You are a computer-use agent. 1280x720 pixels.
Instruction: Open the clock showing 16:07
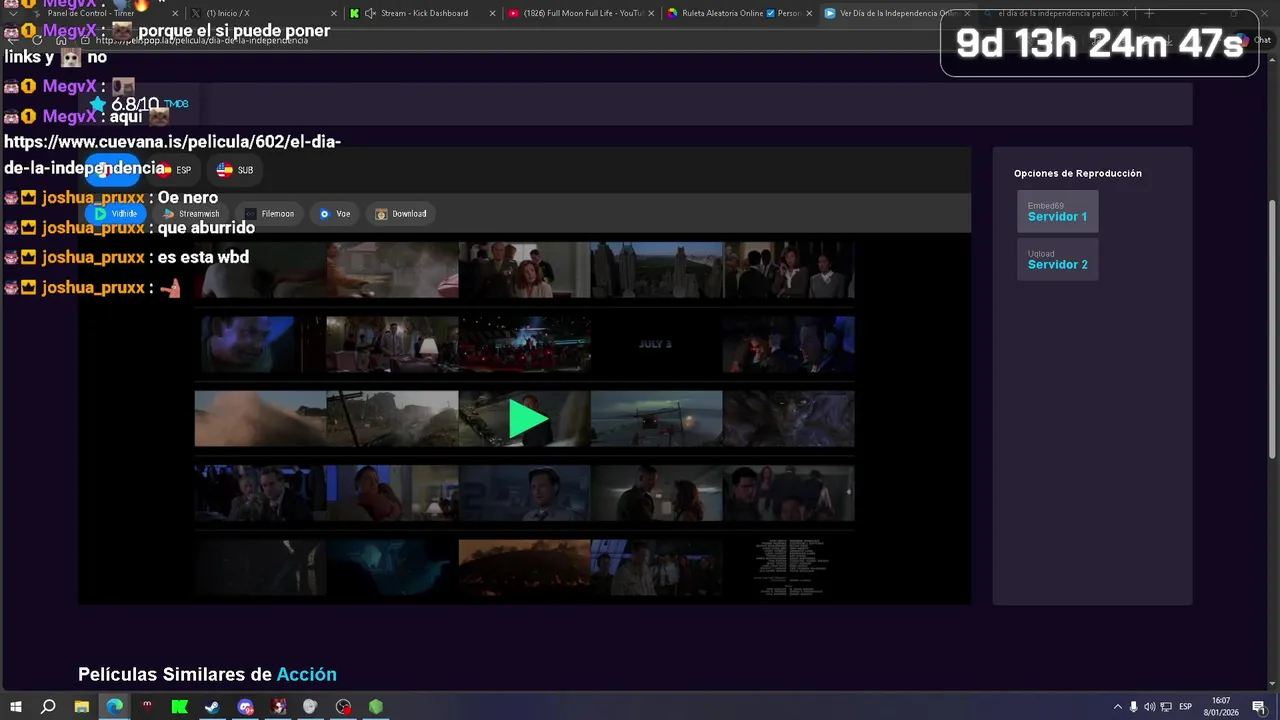click(x=1221, y=706)
